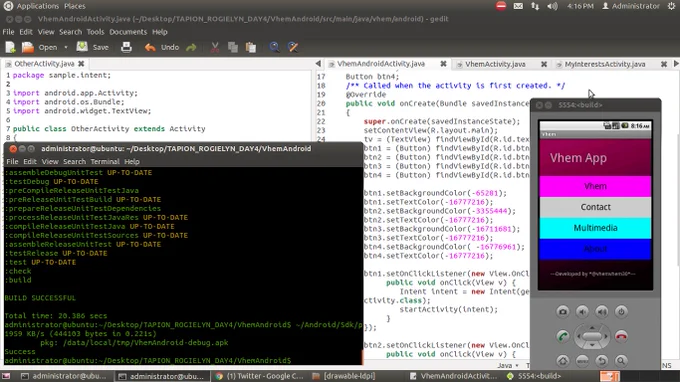Close the VhemAndroidActivity.java tab

click(443, 64)
